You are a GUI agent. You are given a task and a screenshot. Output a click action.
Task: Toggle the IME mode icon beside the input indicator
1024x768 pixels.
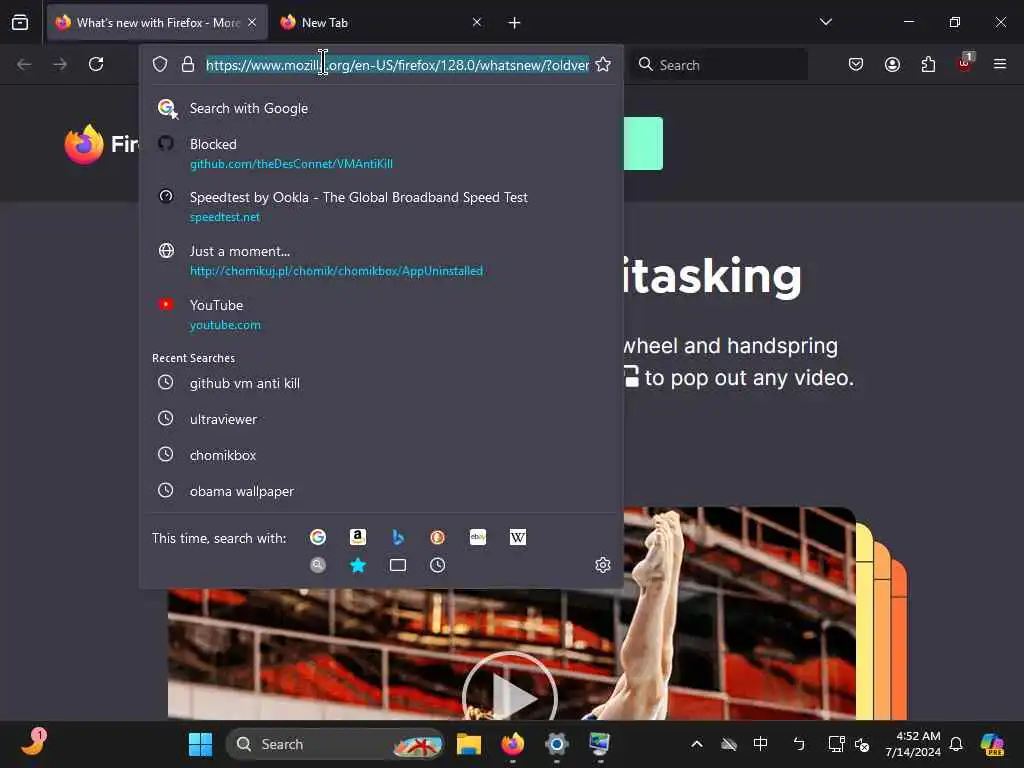click(799, 744)
